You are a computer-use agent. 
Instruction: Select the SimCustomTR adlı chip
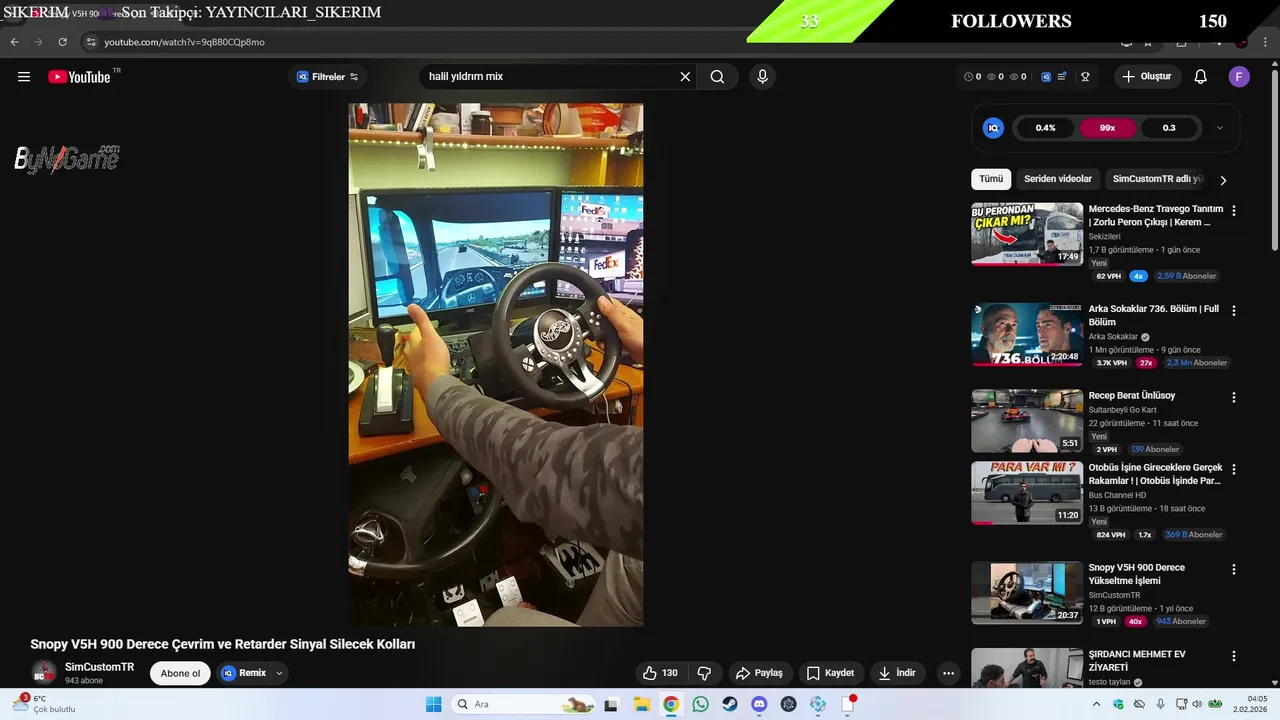point(1157,179)
